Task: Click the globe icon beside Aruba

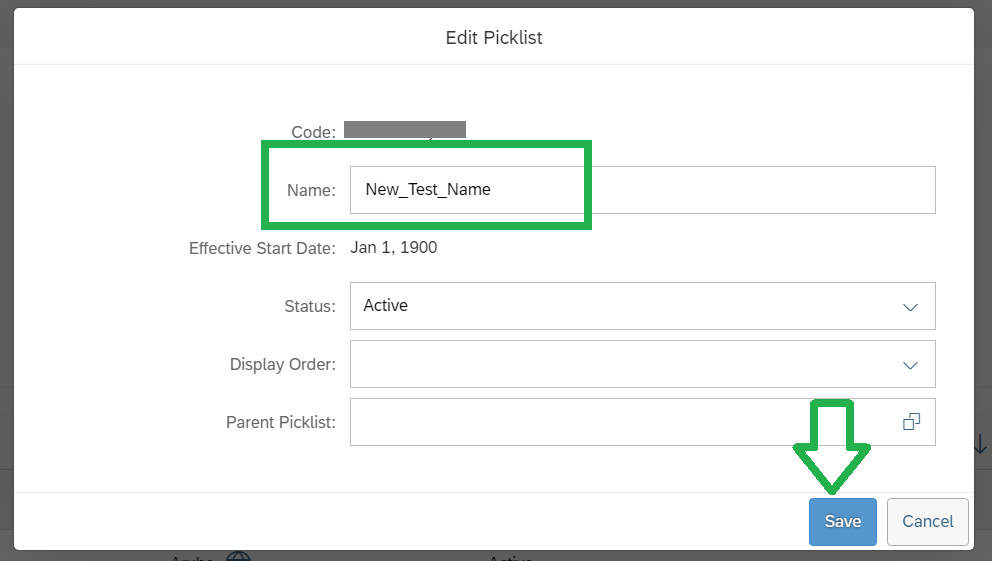Action: [239, 557]
